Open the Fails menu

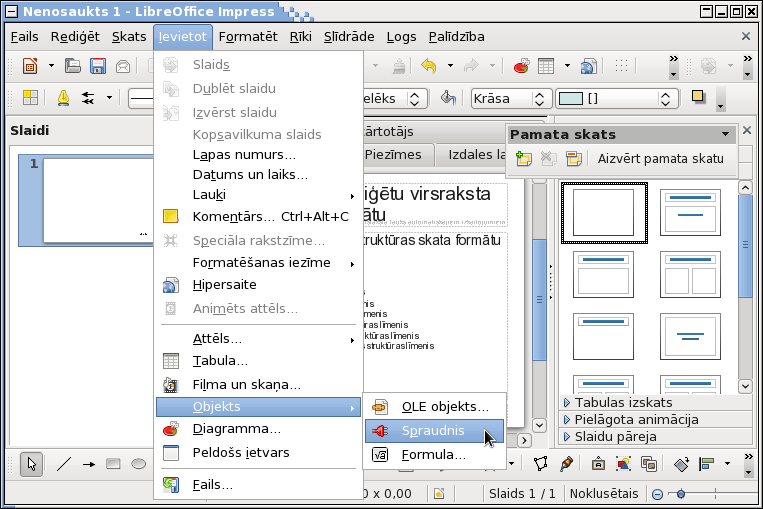tap(24, 37)
